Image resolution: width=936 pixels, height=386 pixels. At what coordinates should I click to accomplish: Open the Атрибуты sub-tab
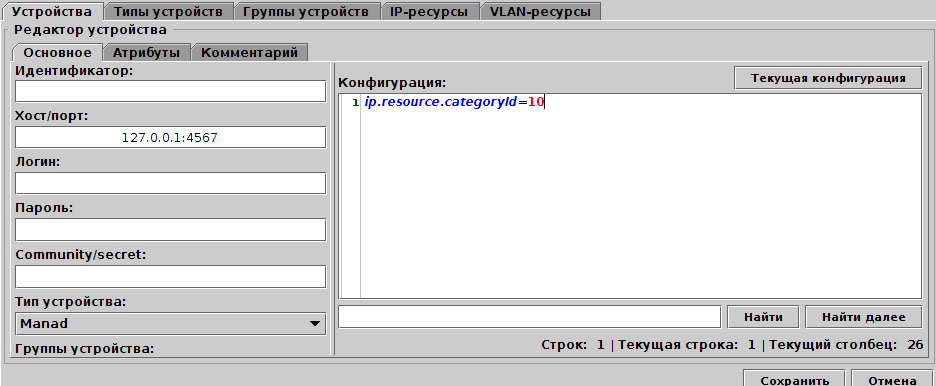(146, 53)
